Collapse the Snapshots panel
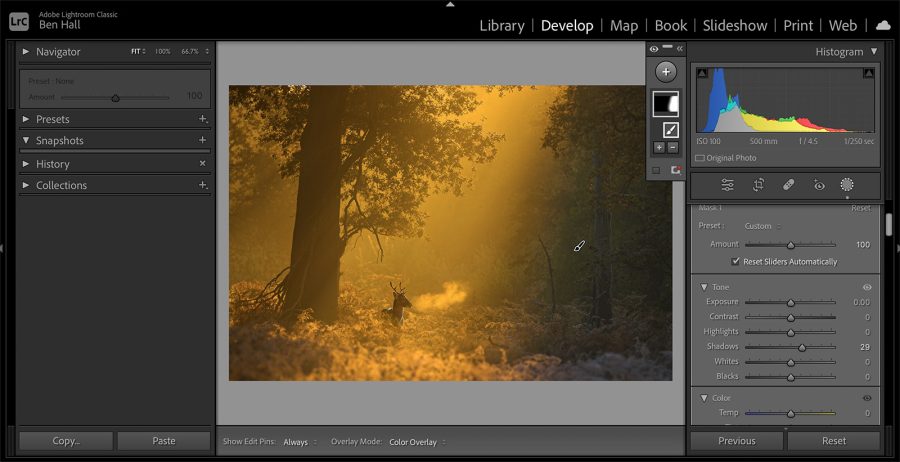 (25, 140)
